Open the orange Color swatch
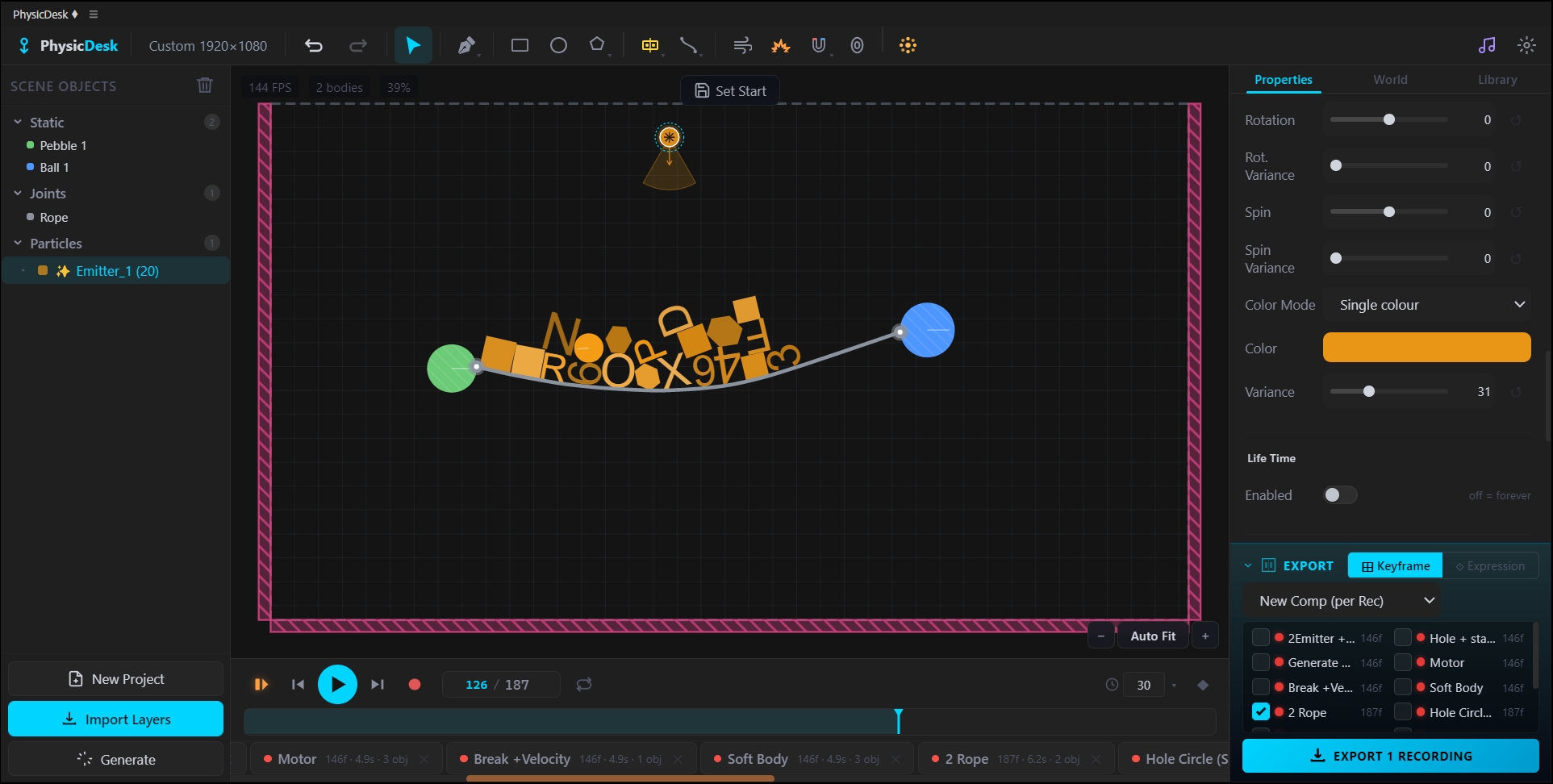 coord(1426,348)
